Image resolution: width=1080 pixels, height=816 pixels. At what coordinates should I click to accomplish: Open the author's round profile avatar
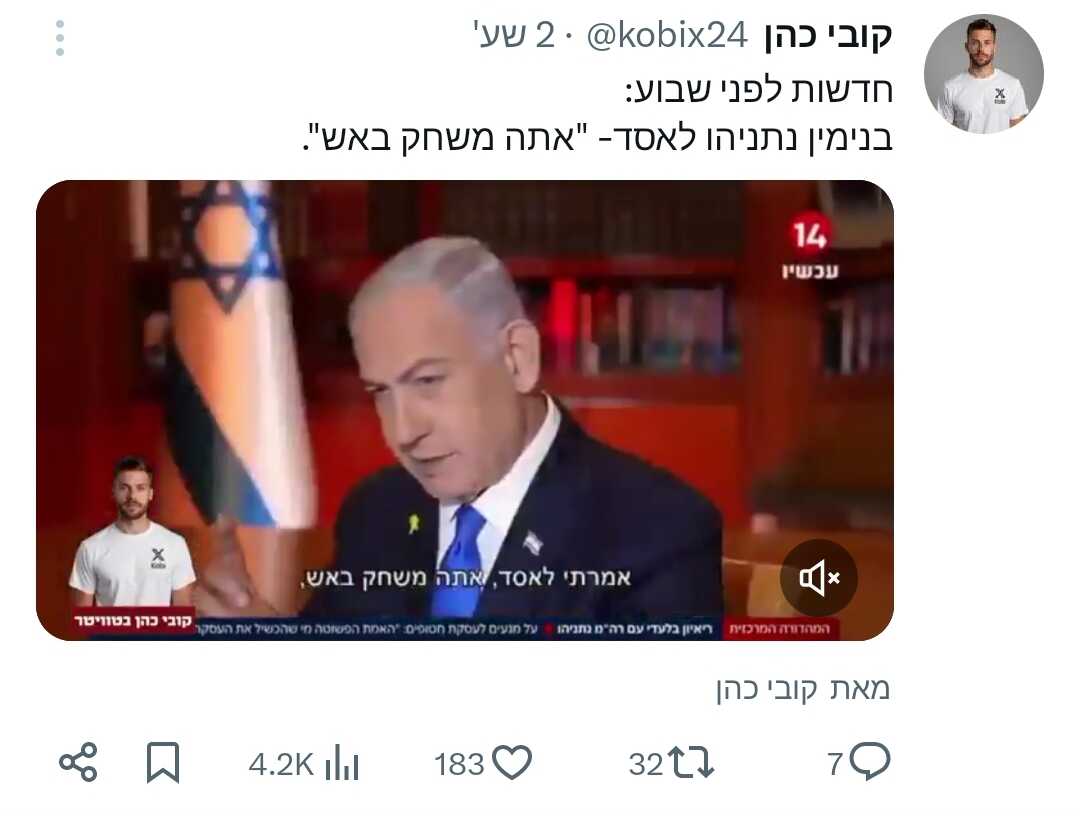984,74
